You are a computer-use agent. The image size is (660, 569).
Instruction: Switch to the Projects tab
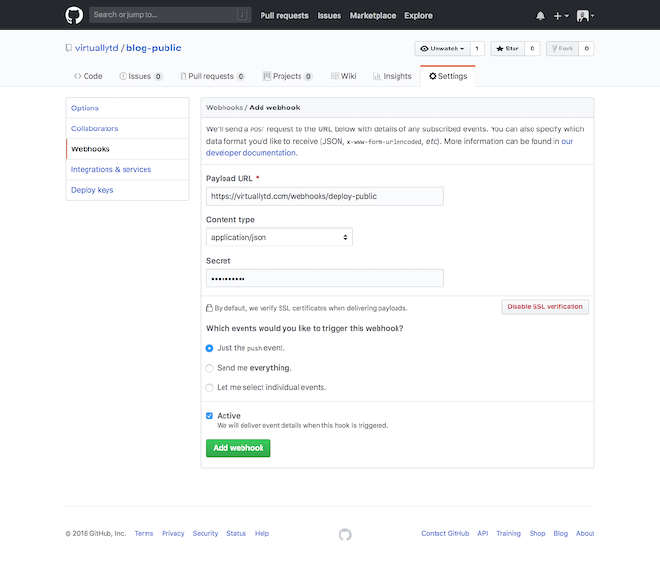pos(287,76)
